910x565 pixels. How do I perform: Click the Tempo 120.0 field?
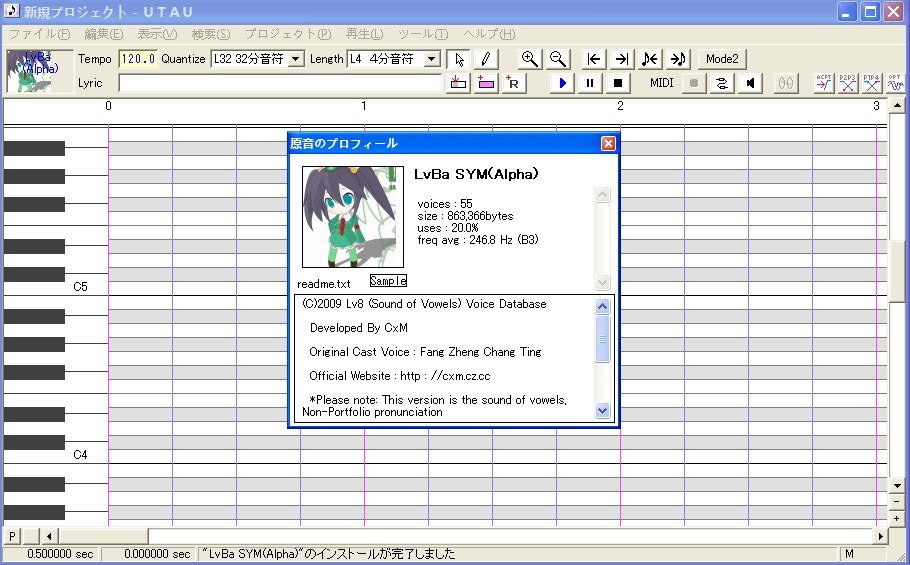[138, 59]
